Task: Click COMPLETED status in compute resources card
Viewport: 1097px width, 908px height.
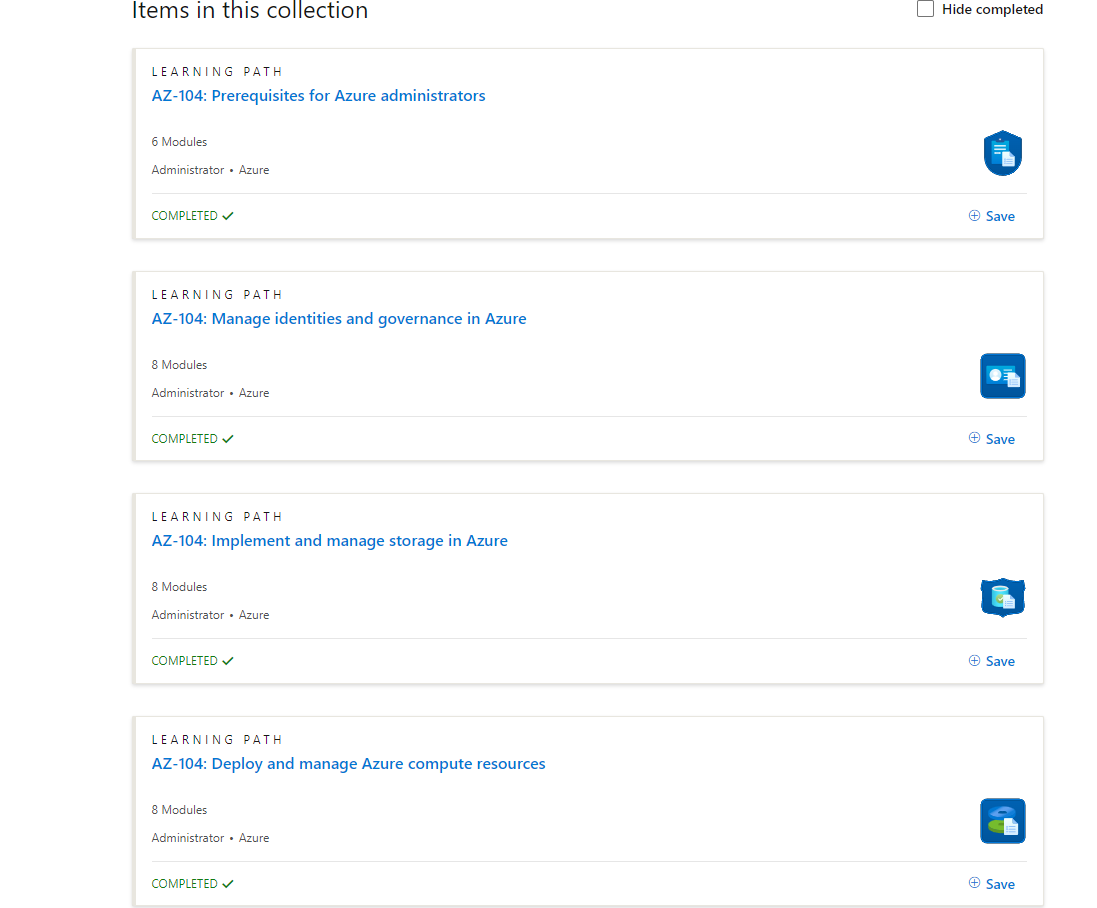Action: (192, 884)
